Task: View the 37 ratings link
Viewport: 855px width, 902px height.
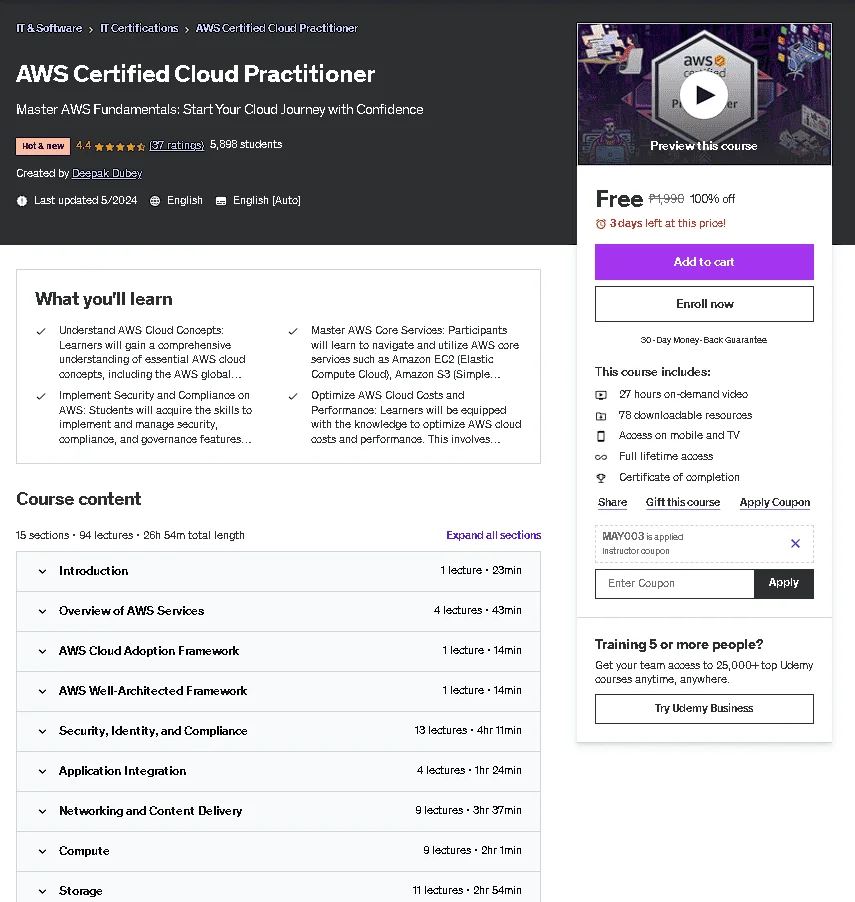Action: [177, 146]
